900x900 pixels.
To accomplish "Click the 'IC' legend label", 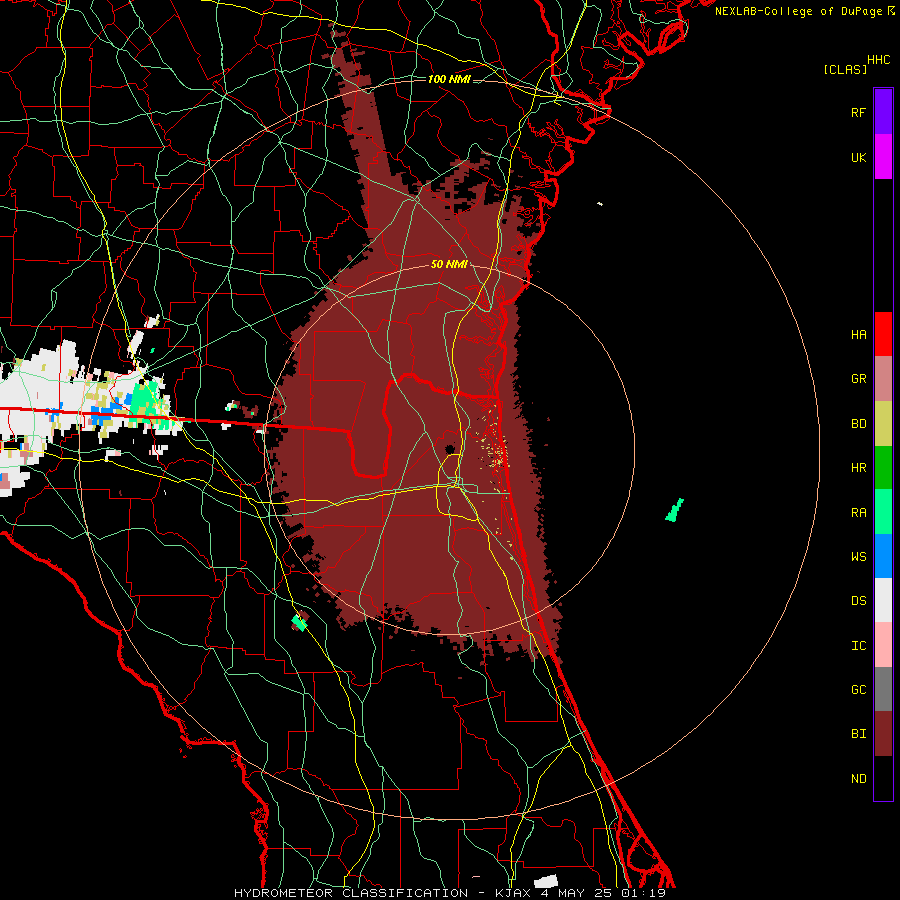I will pyautogui.click(x=858, y=646).
